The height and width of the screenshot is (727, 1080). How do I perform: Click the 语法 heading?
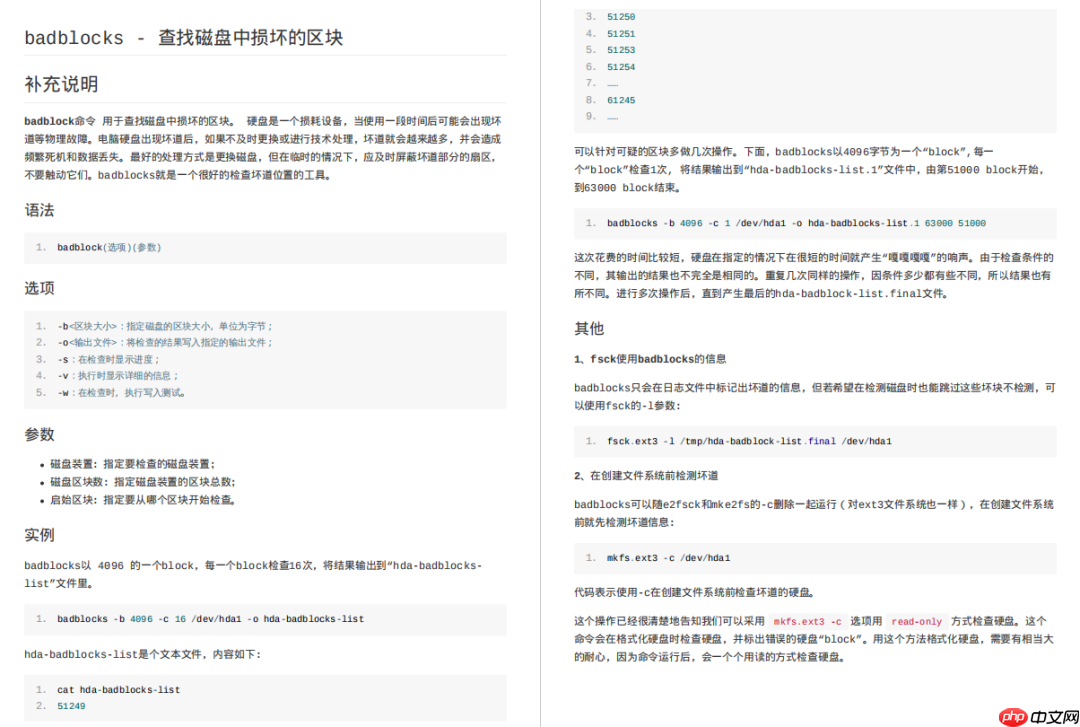click(39, 210)
